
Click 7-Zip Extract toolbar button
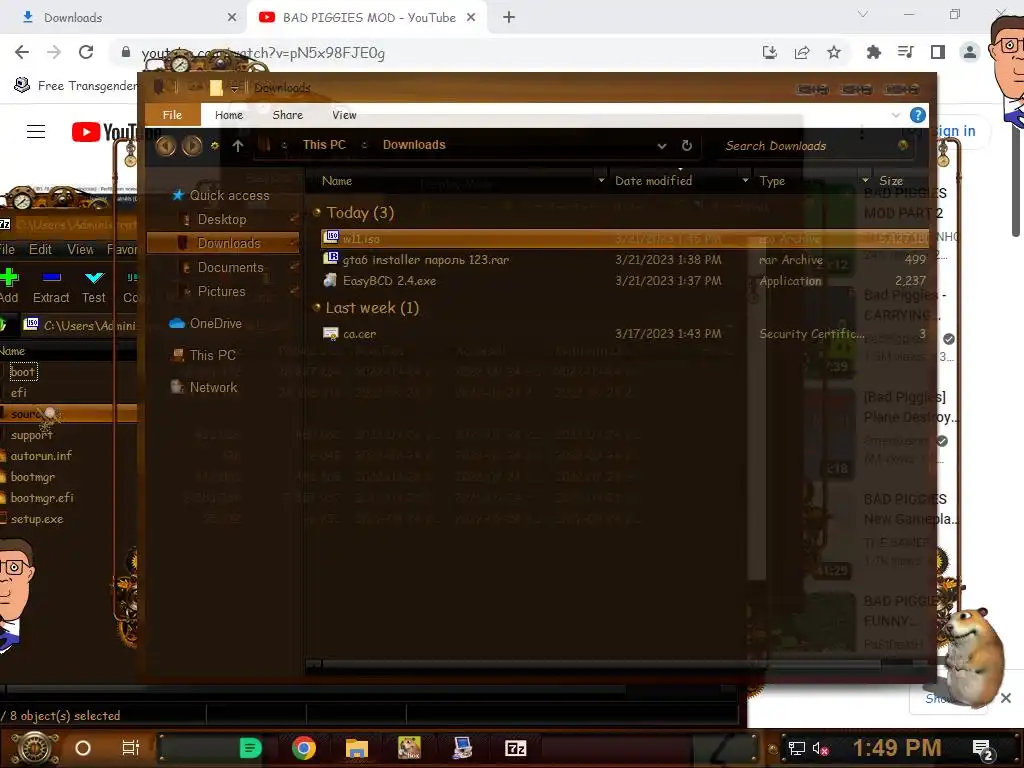(51, 286)
